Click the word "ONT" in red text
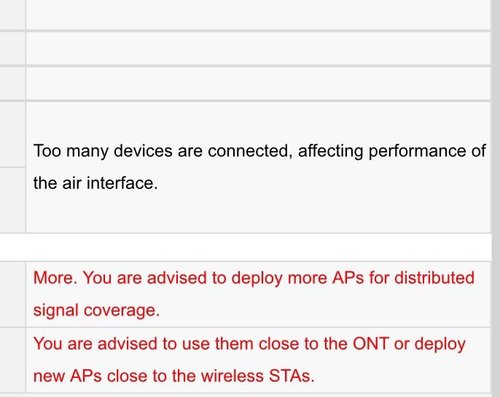The height and width of the screenshot is (397, 500). tap(371, 343)
